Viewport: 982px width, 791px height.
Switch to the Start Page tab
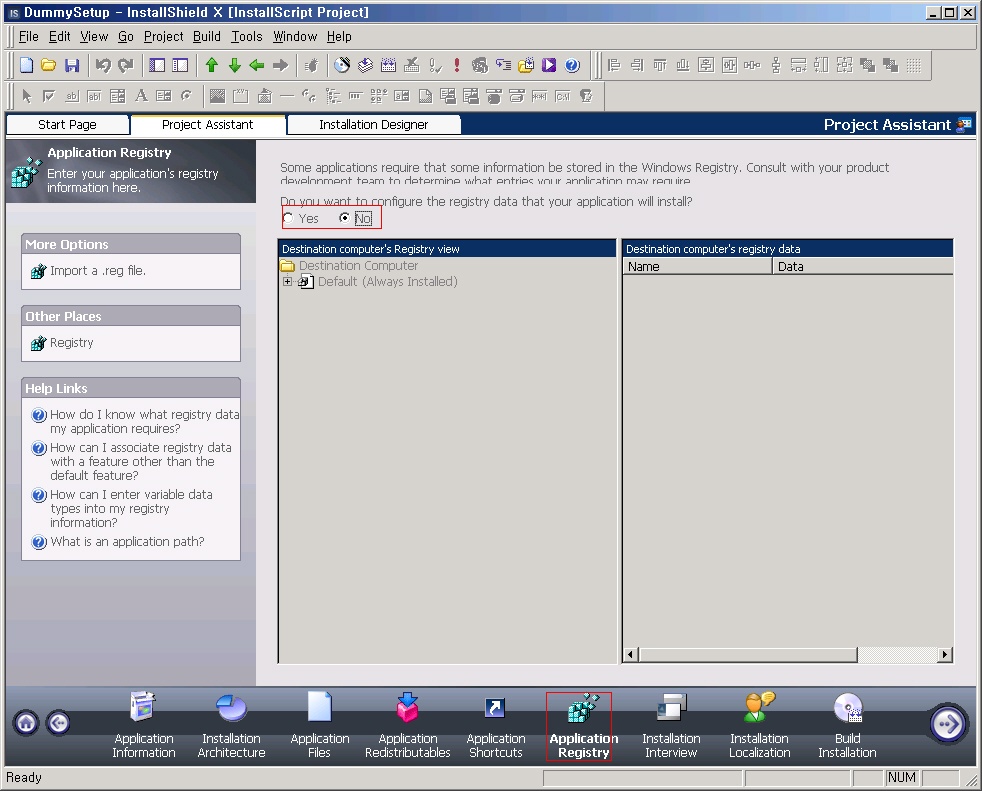click(68, 125)
